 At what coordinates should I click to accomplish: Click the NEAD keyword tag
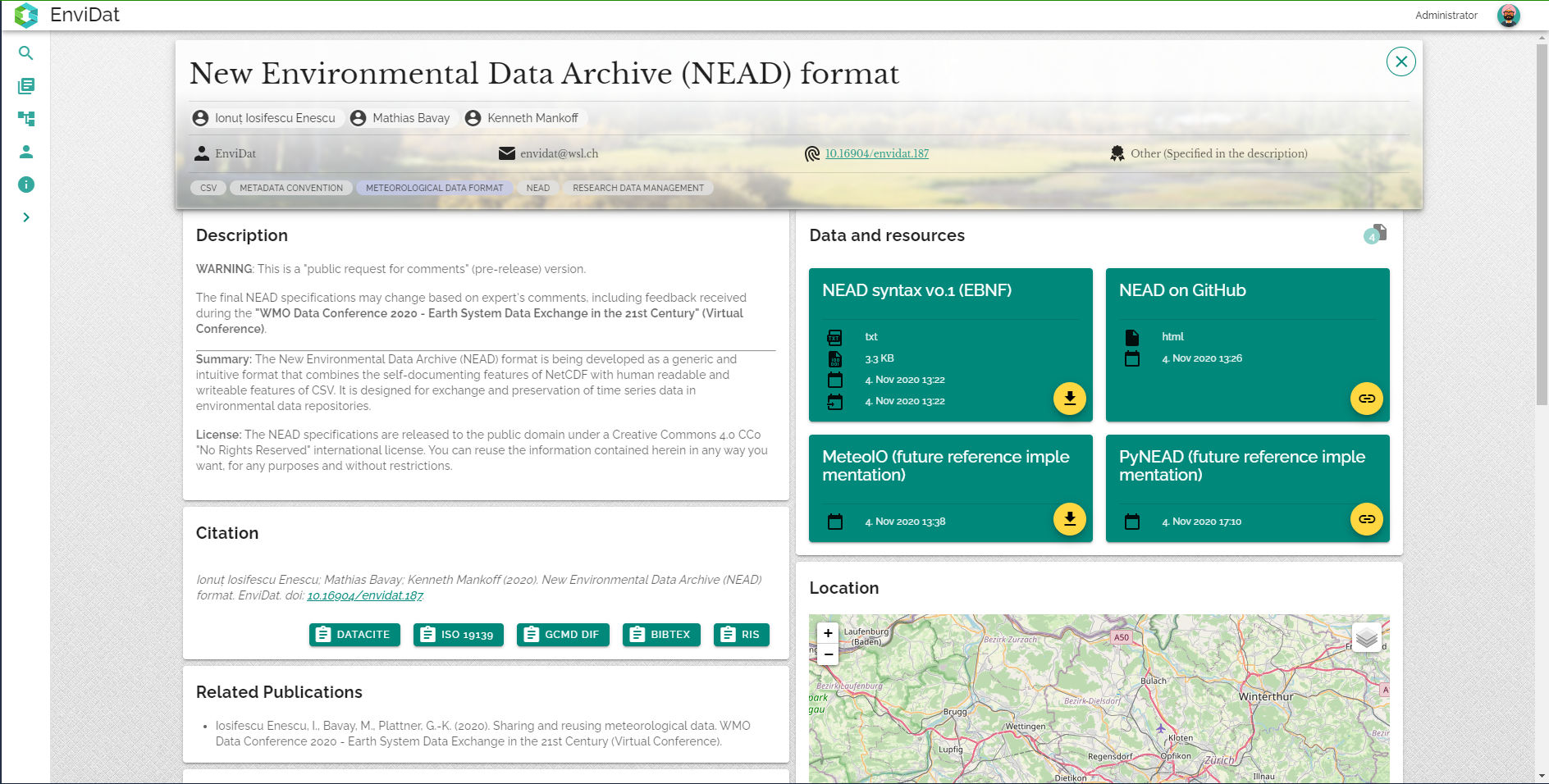[538, 188]
